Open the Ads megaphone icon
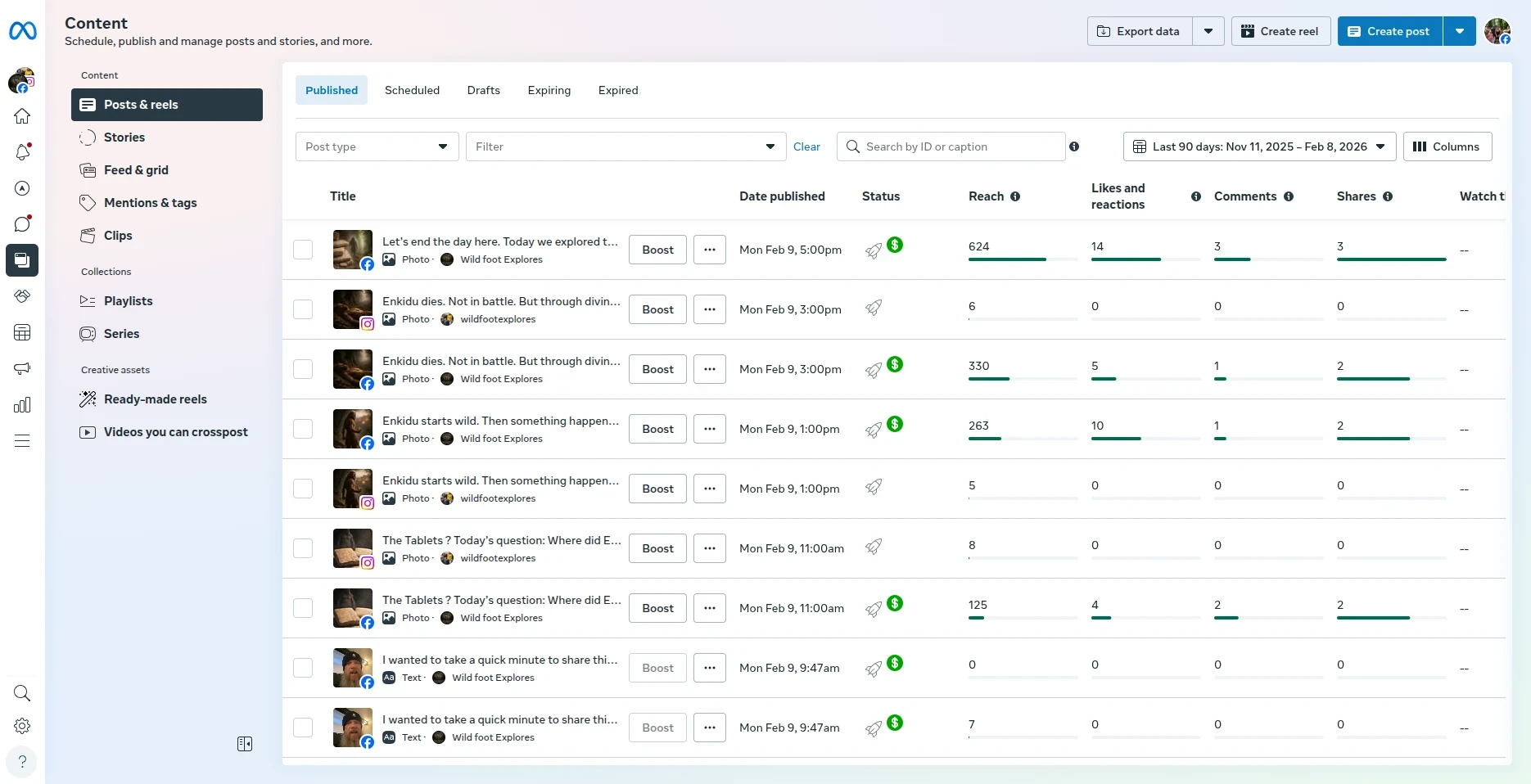 [22, 368]
